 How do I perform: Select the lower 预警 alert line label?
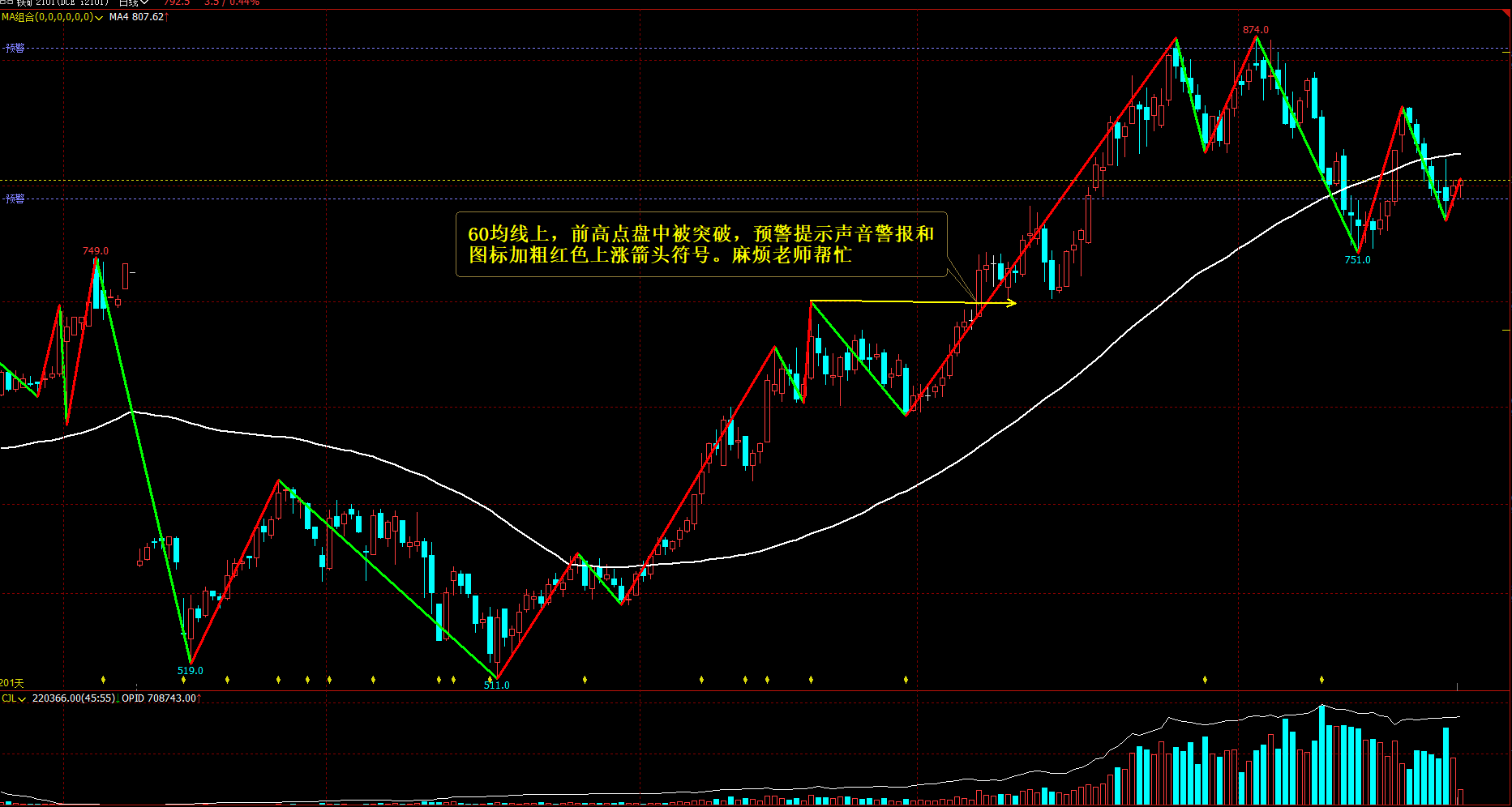(15, 199)
